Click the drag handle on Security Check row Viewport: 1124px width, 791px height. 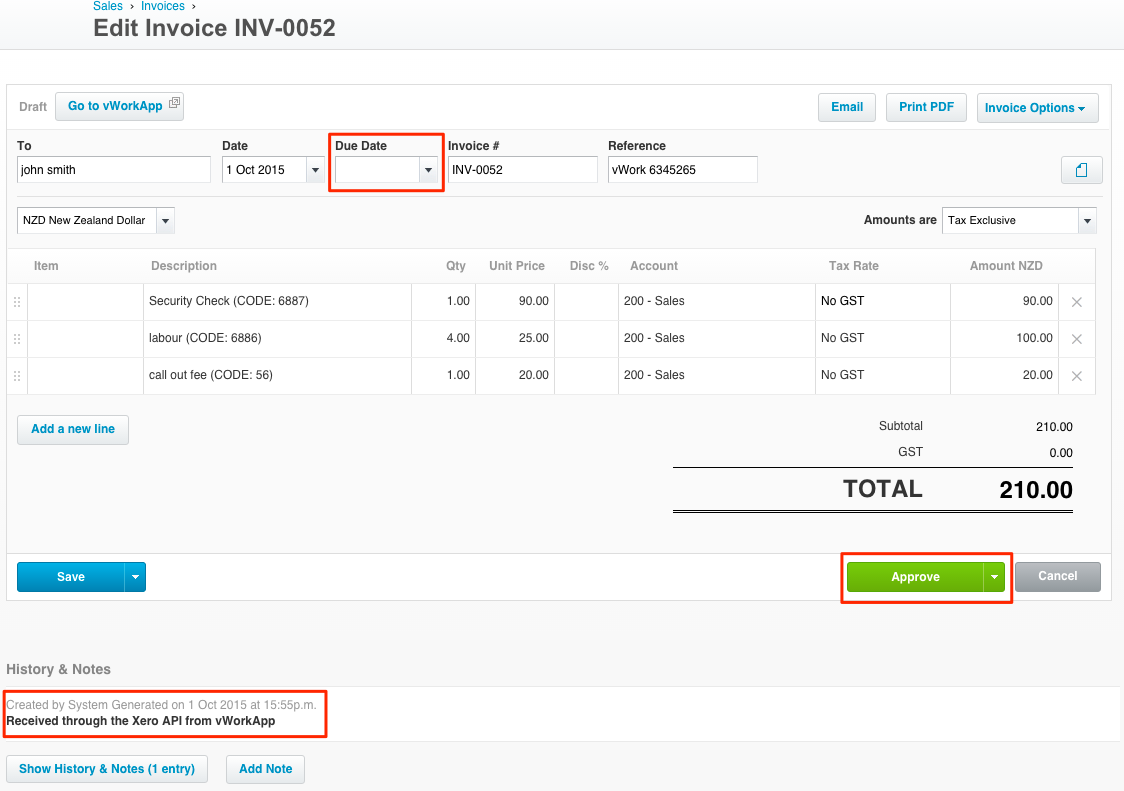(16, 301)
